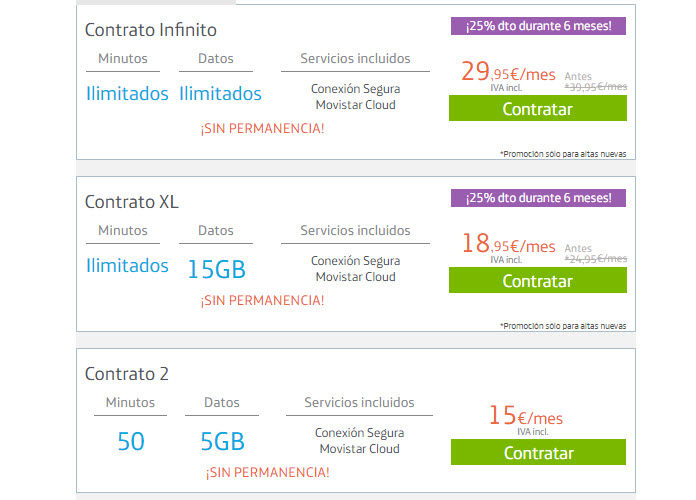Click the strikethrough 39,95€/mes old price
Image resolution: width=696 pixels, height=500 pixels.
(596, 87)
